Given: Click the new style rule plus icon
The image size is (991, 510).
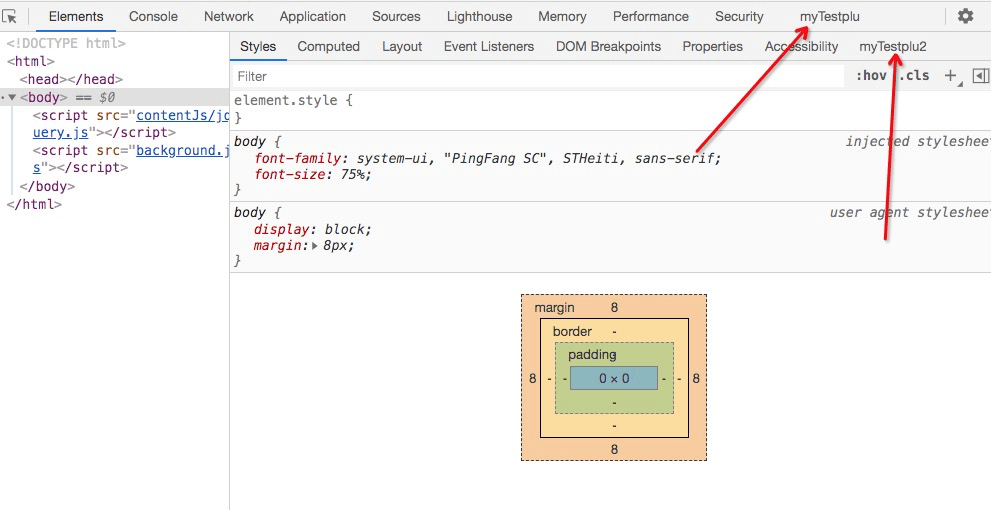Looking at the screenshot, I should click(950, 76).
